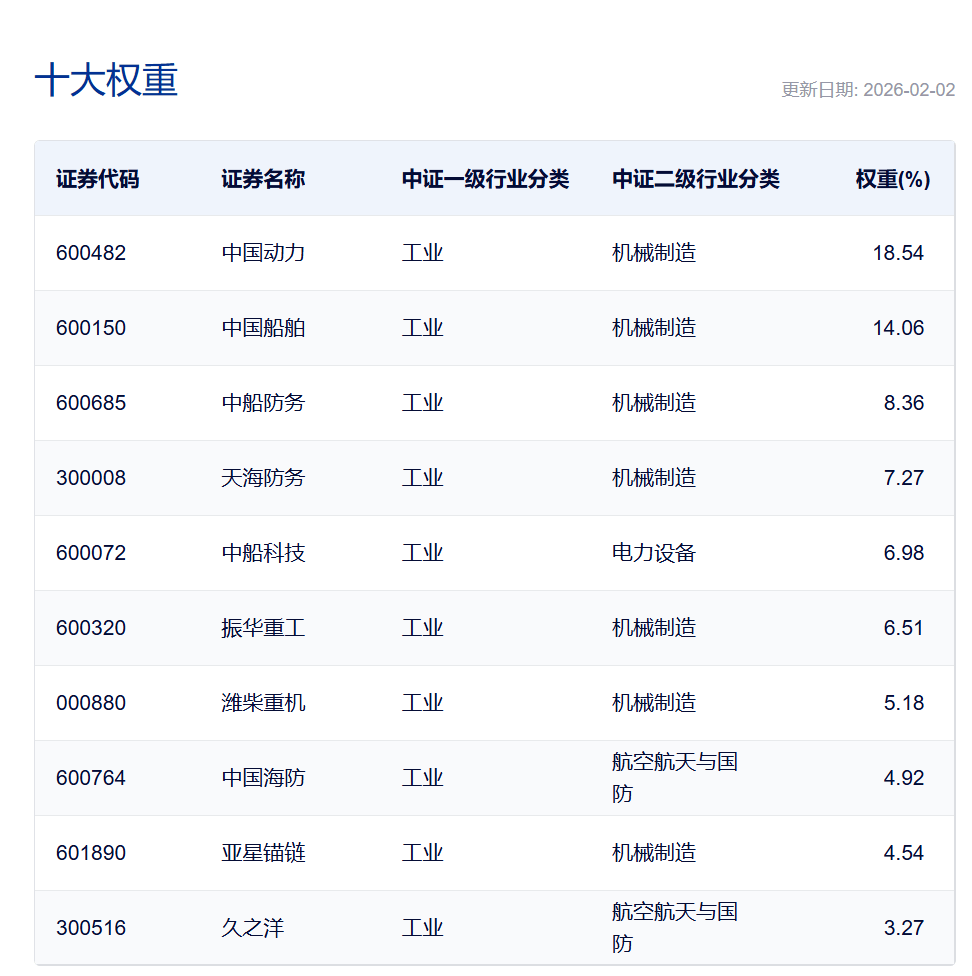Open the 中国动力 security name
This screenshot has width=972, height=976.
[x=263, y=253]
